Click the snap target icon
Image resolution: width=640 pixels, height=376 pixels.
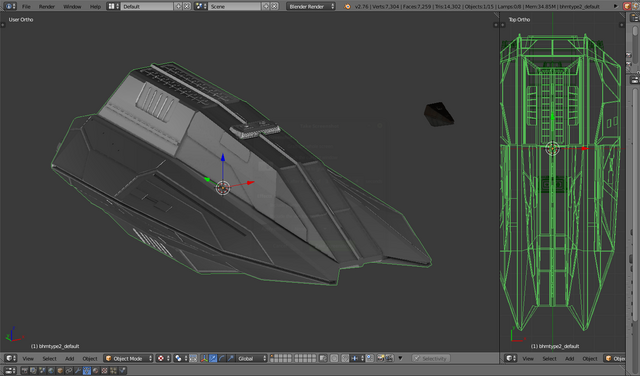(x=370, y=358)
